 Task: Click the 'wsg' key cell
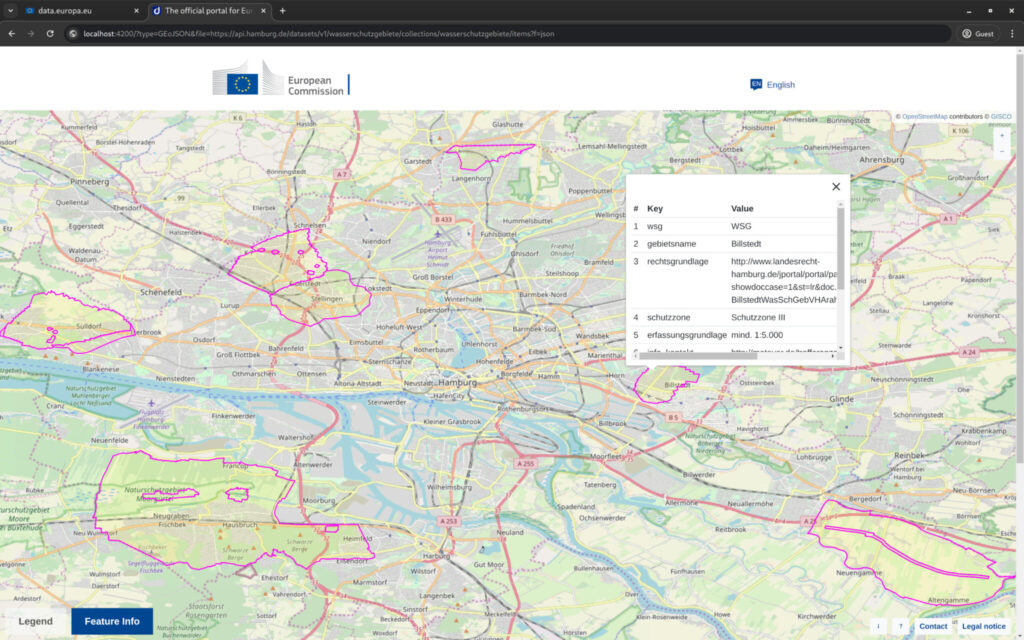pos(654,226)
